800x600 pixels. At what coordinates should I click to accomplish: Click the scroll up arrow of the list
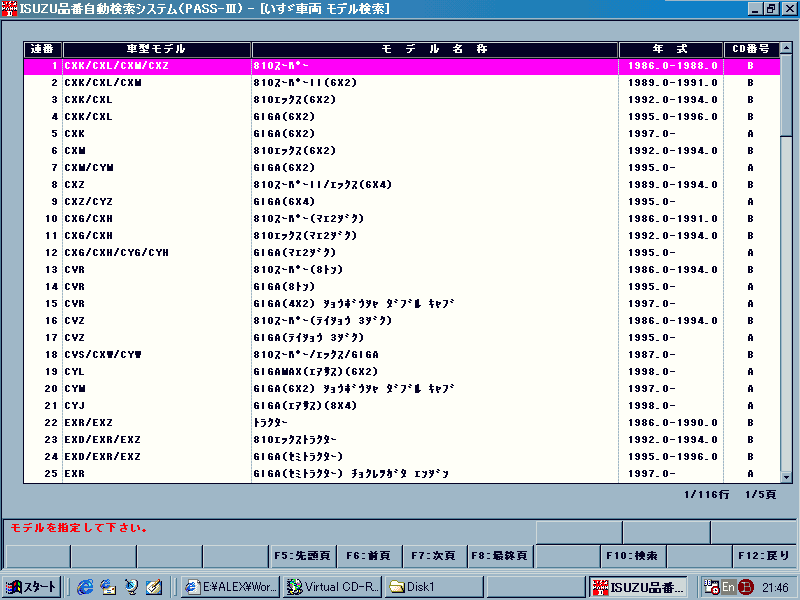click(786, 48)
